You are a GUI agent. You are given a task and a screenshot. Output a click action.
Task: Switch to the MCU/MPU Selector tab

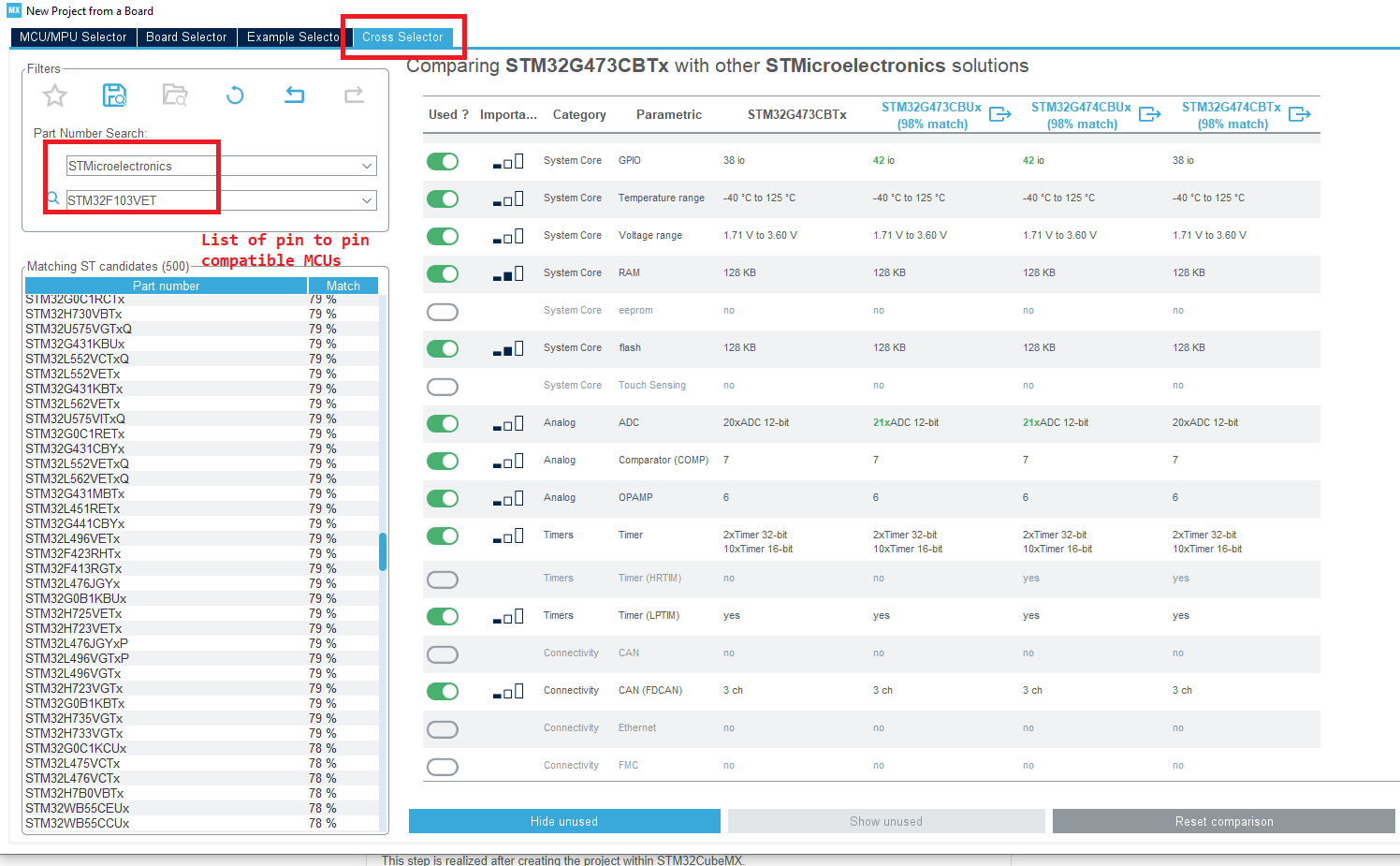tap(72, 37)
